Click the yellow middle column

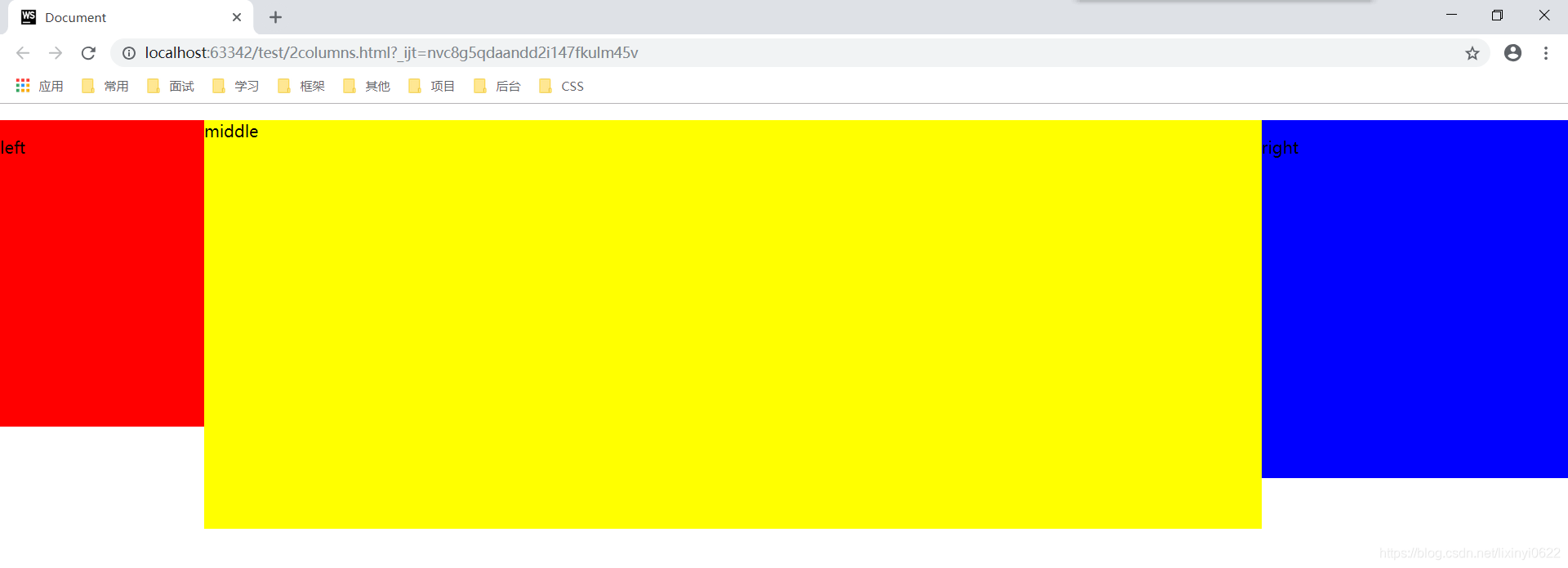tap(733, 324)
